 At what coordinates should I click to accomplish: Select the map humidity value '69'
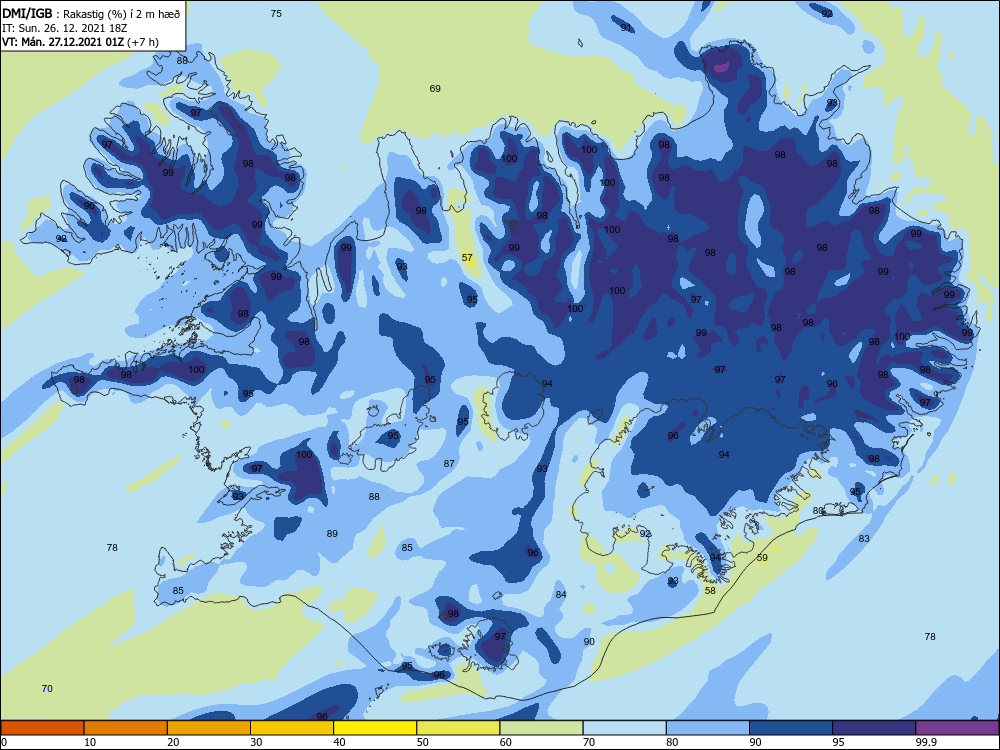(x=435, y=89)
